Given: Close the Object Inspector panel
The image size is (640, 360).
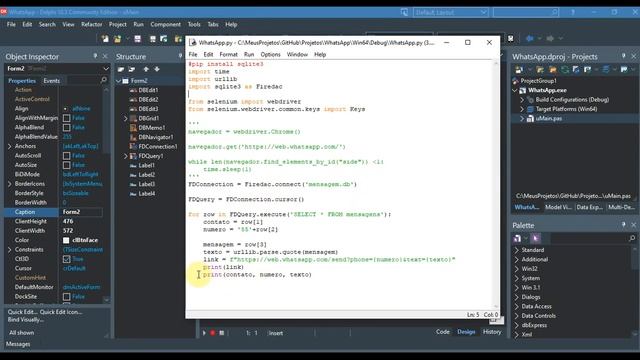Looking at the screenshot, I should pyautogui.click(x=105, y=56).
